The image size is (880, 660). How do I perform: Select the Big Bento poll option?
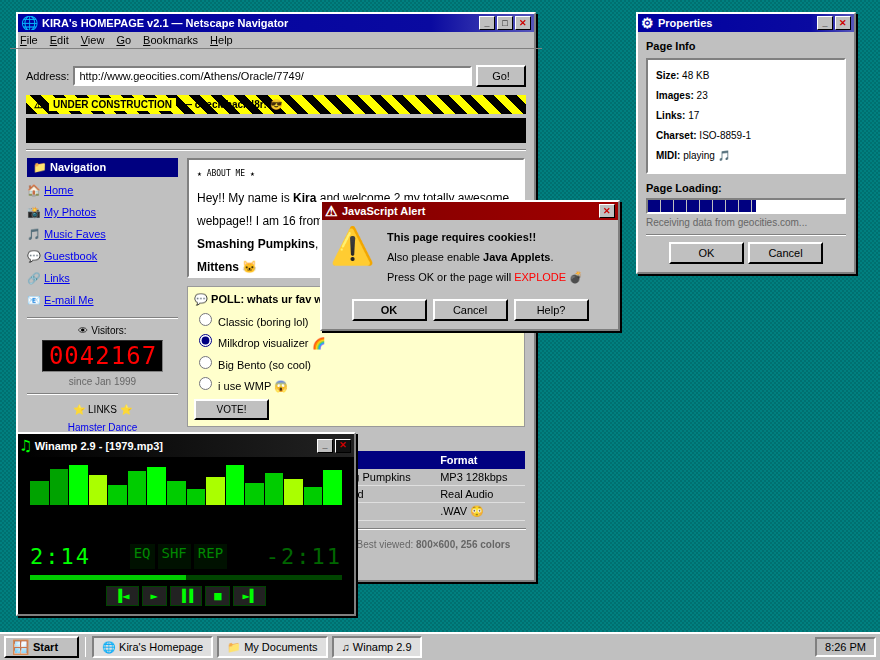coord(205,363)
